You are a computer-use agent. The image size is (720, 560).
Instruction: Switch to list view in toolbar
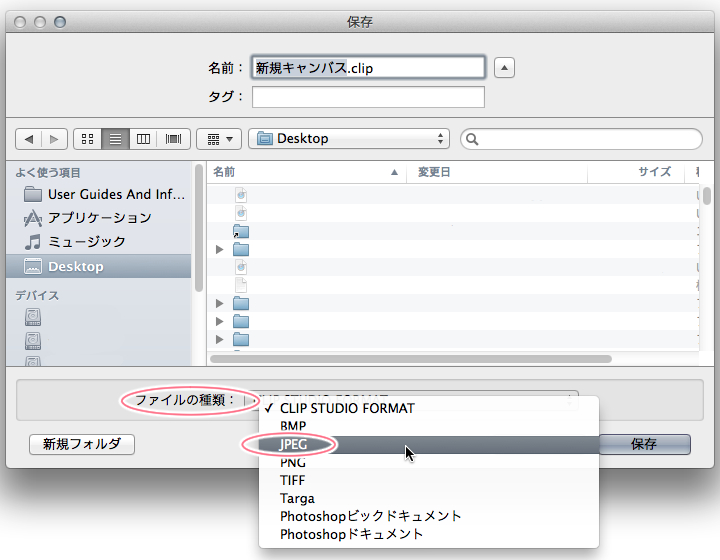click(x=116, y=139)
